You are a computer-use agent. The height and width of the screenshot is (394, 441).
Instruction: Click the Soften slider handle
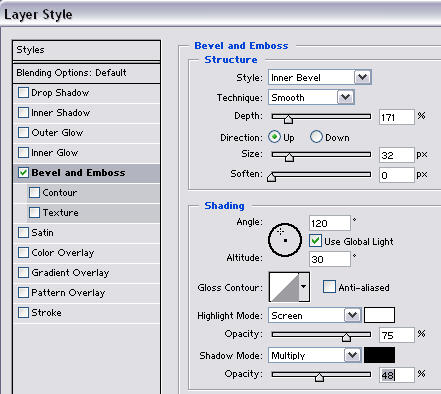(x=272, y=177)
